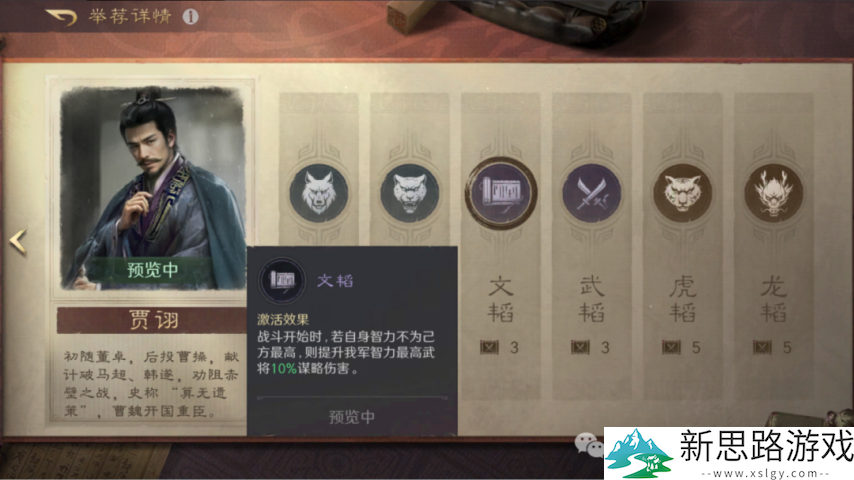Click the 贾诩 name plate

[x=152, y=320]
